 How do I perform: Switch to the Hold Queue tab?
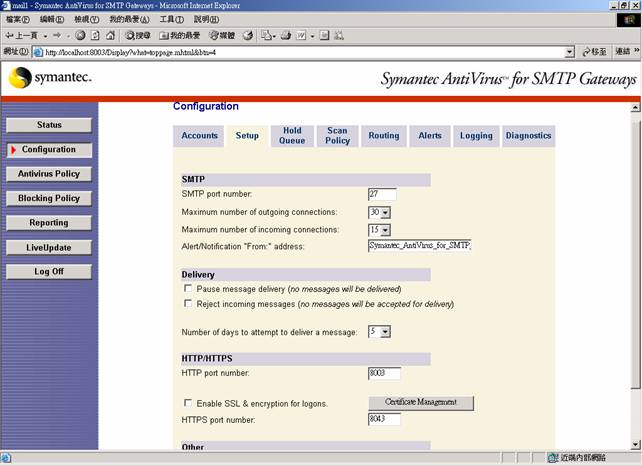pyautogui.click(x=292, y=136)
